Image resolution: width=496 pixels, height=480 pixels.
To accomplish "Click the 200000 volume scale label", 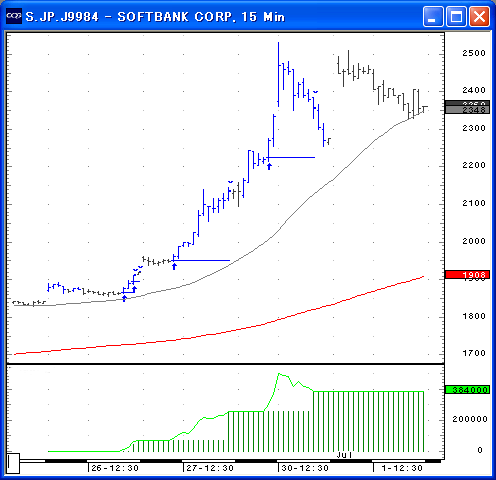I will pyautogui.click(x=470, y=419).
